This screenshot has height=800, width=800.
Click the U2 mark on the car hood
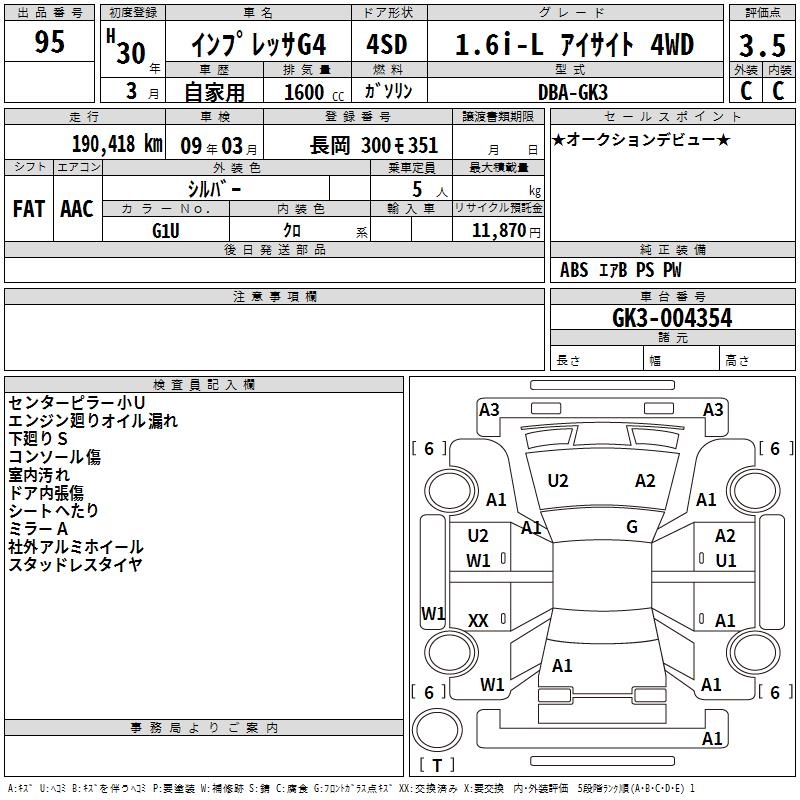[558, 481]
